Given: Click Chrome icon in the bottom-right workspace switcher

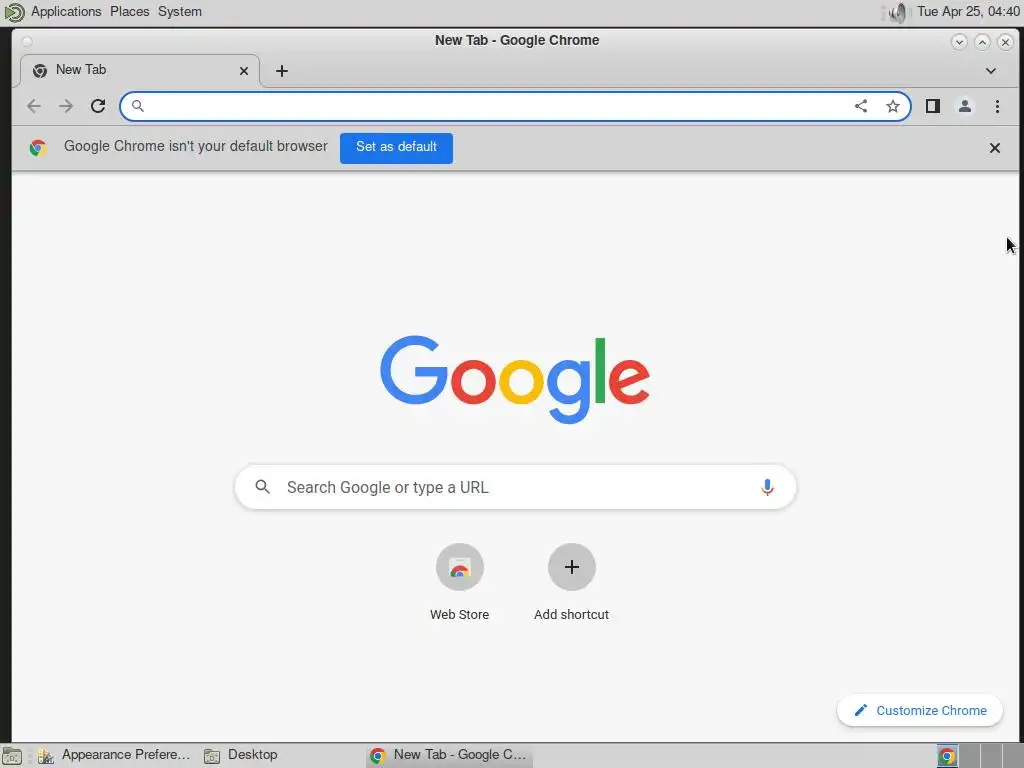Looking at the screenshot, I should 947,756.
